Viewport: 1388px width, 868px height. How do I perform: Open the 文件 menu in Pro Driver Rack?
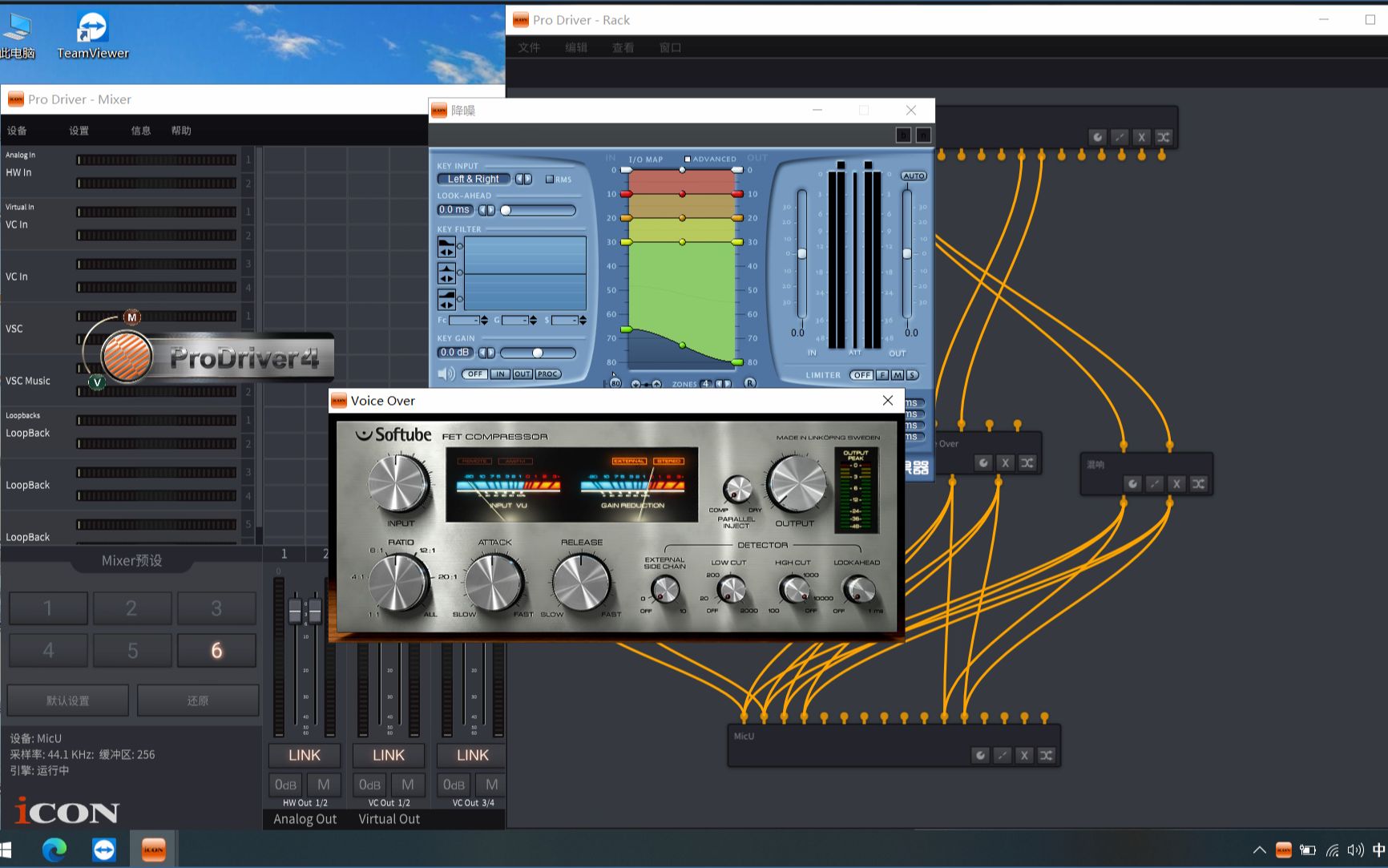[x=529, y=47]
